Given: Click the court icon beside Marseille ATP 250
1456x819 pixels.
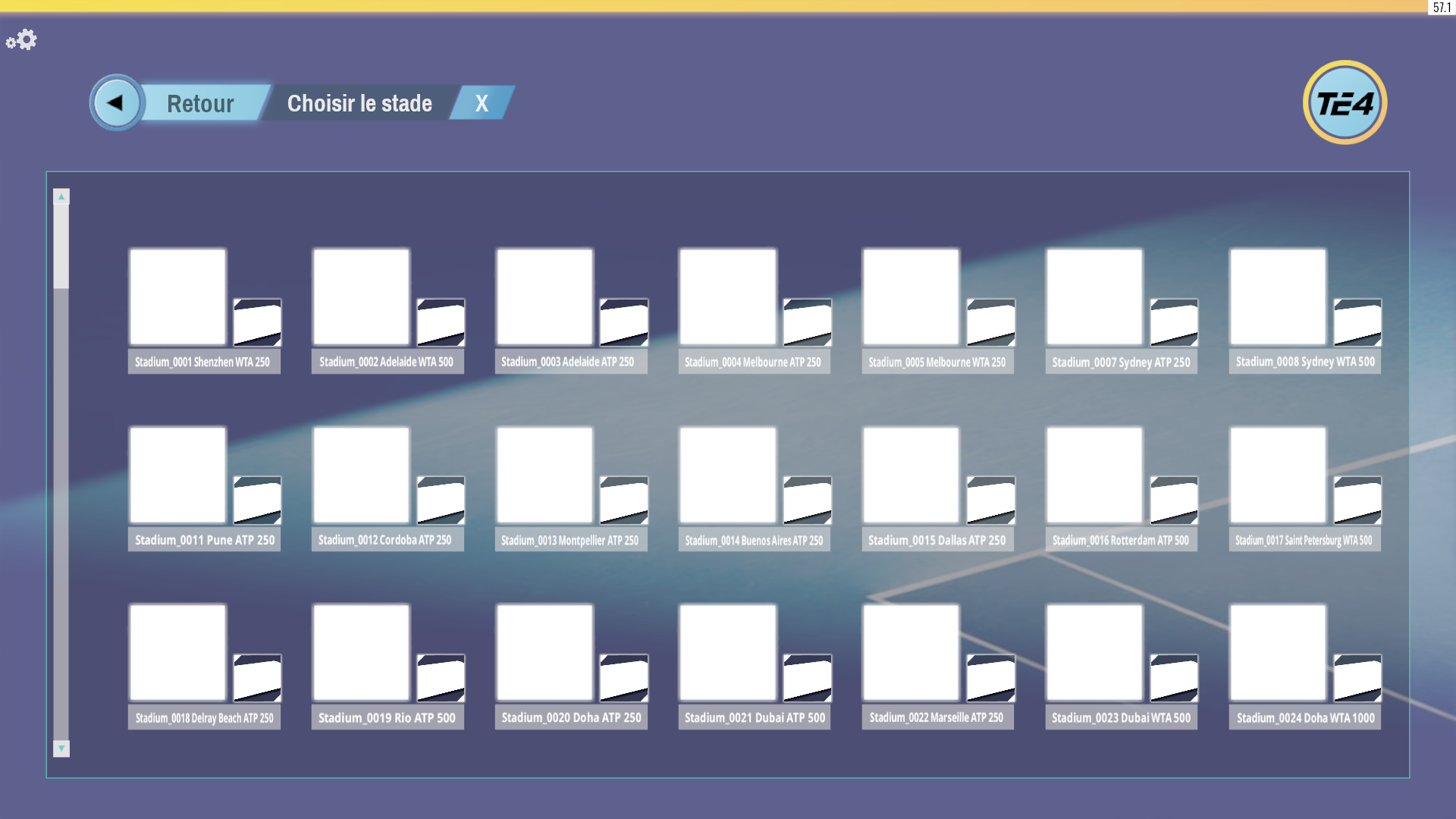Looking at the screenshot, I should pos(991,678).
